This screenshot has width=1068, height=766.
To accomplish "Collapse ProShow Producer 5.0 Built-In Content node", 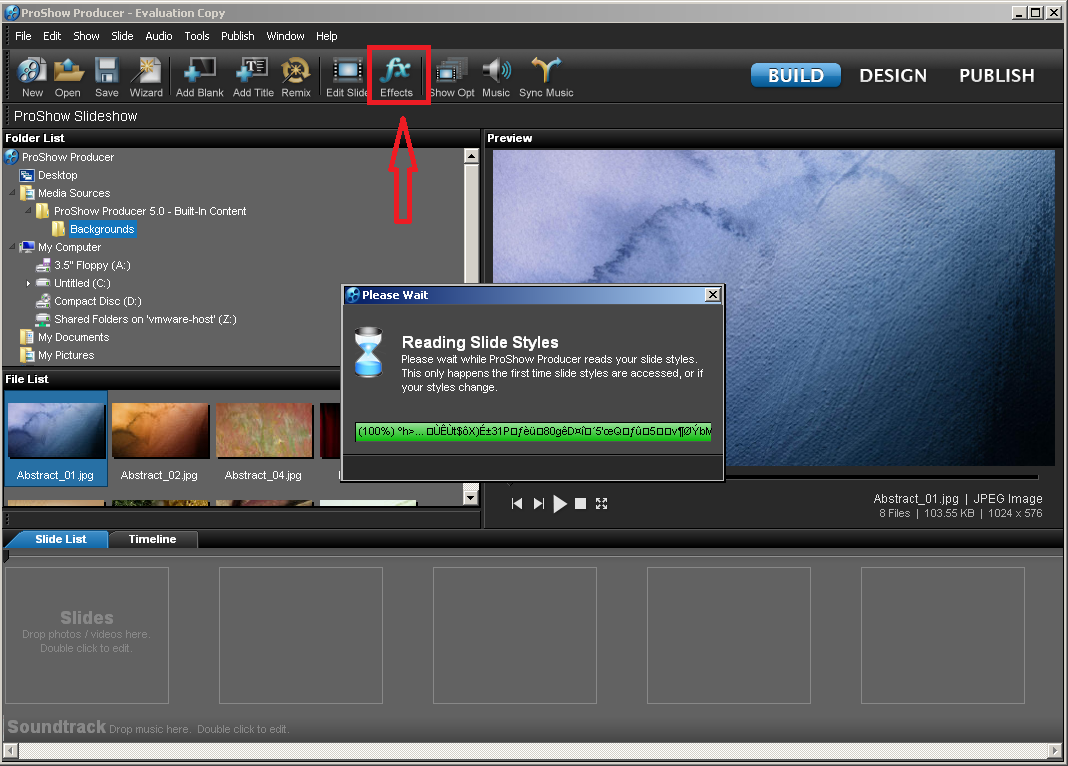I will click(x=28, y=211).
